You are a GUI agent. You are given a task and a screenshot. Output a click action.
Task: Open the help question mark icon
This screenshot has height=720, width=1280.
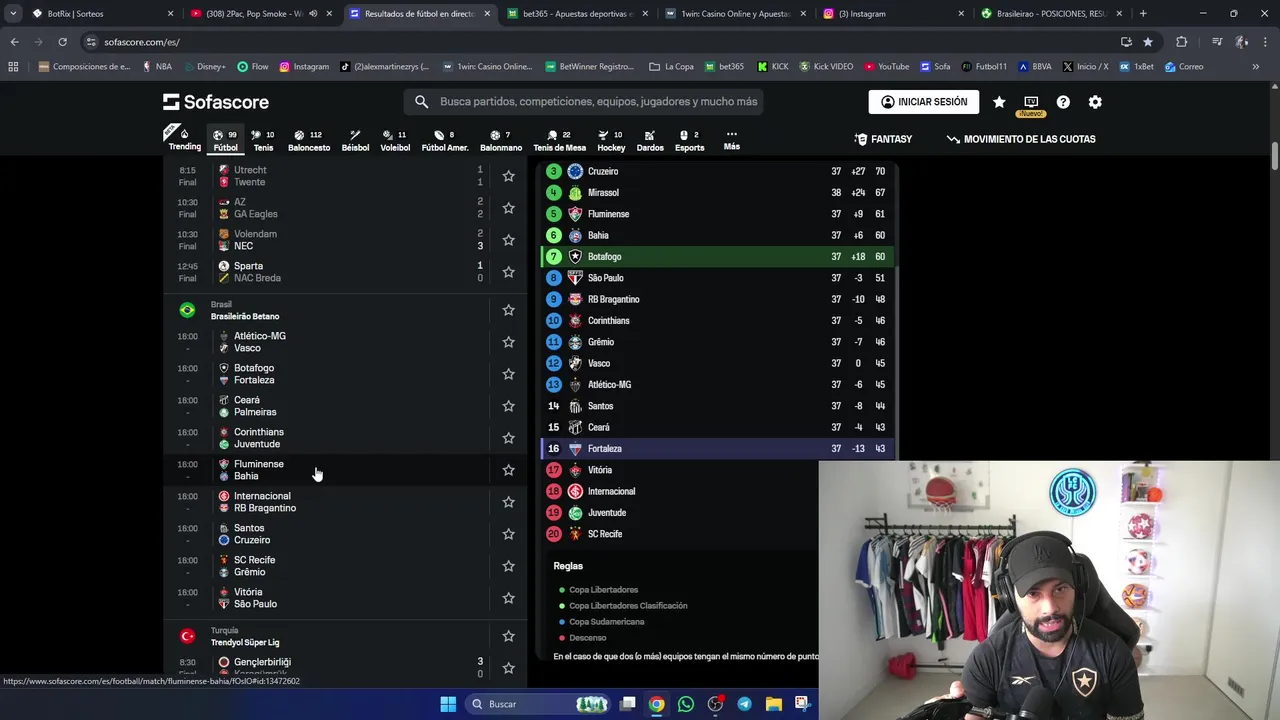tap(1063, 102)
